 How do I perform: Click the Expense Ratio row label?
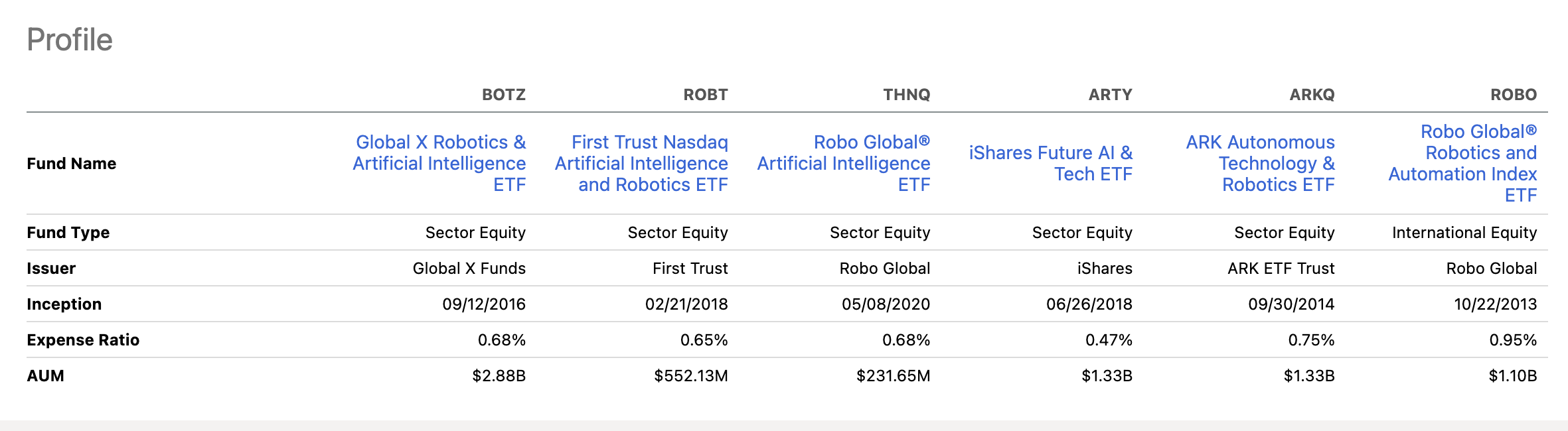tap(83, 340)
